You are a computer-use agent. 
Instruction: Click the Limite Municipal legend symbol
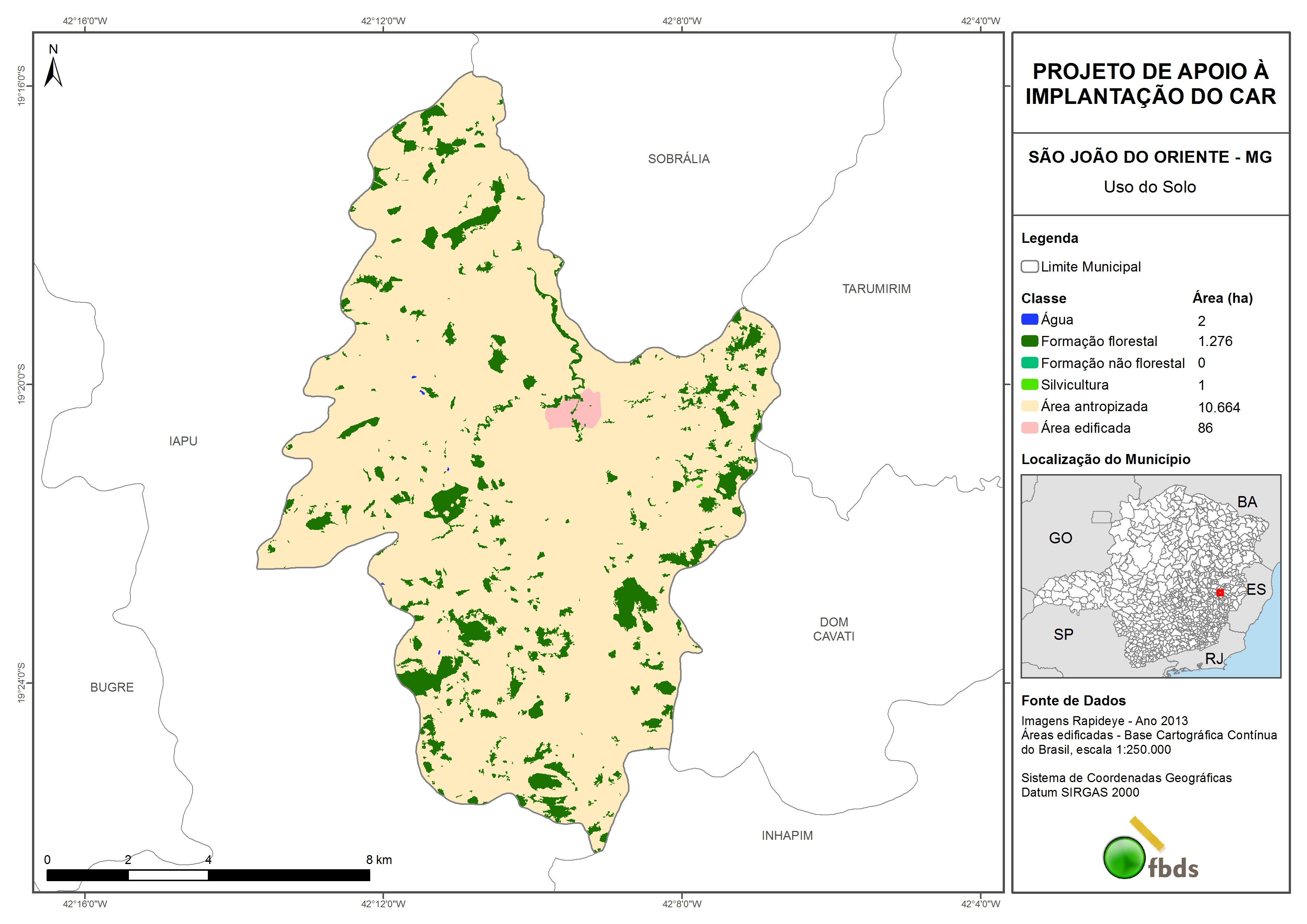click(x=1029, y=266)
